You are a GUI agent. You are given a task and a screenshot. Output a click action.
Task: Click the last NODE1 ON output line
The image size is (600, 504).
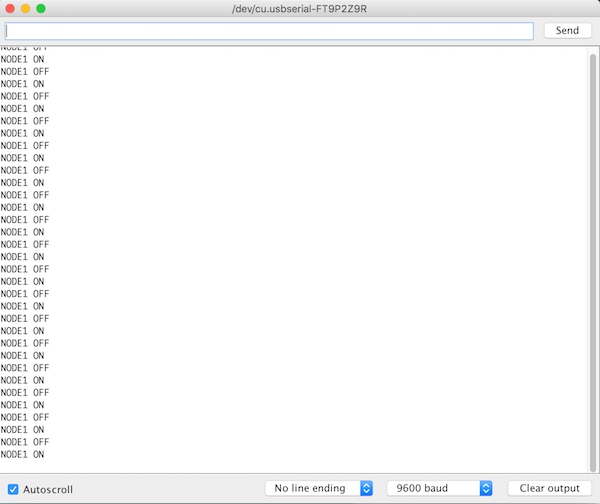22,454
